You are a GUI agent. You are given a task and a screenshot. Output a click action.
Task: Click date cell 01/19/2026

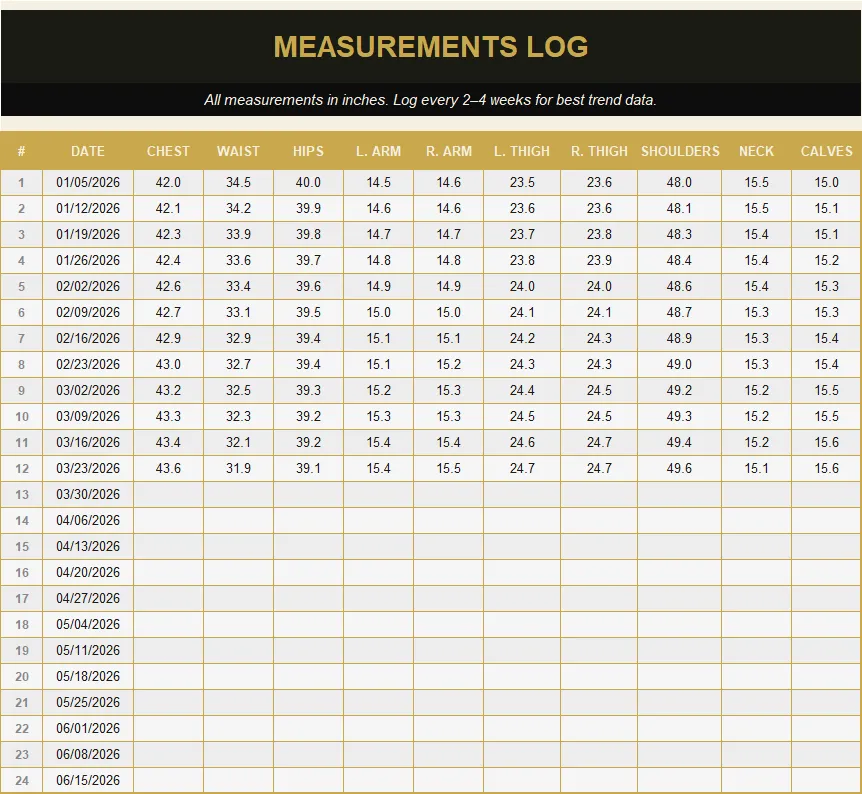tap(88, 234)
